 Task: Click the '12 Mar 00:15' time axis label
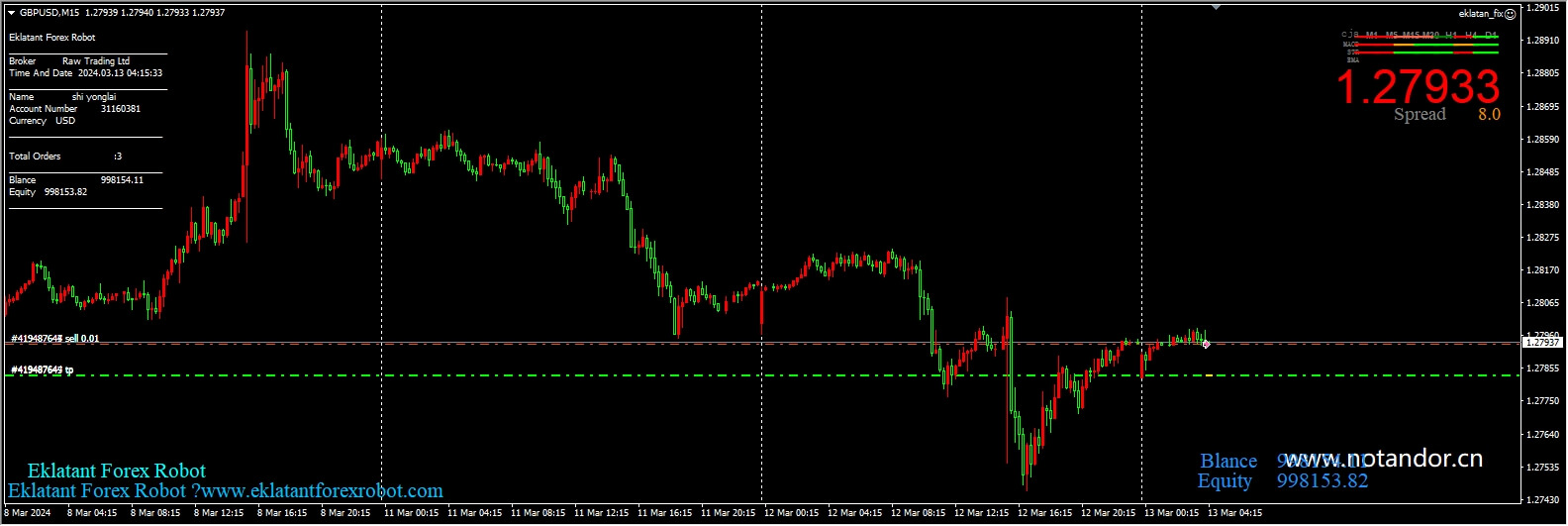coord(791,513)
